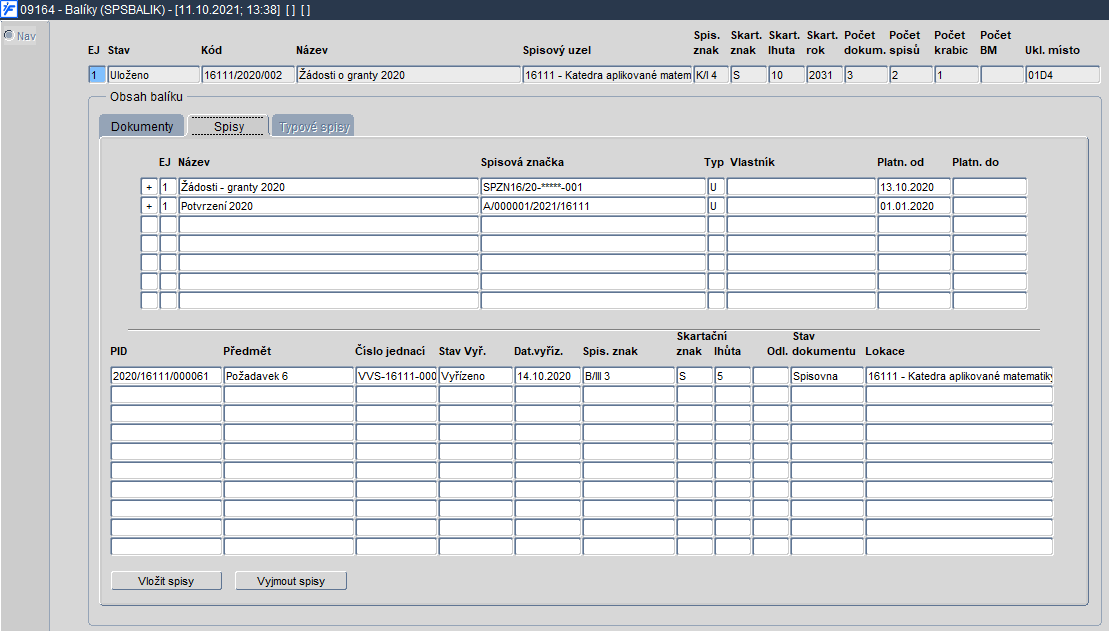This screenshot has height=631, width=1109.
Task: Click the Vlastník cell of Žádosti - granty row
Action: coord(801,187)
